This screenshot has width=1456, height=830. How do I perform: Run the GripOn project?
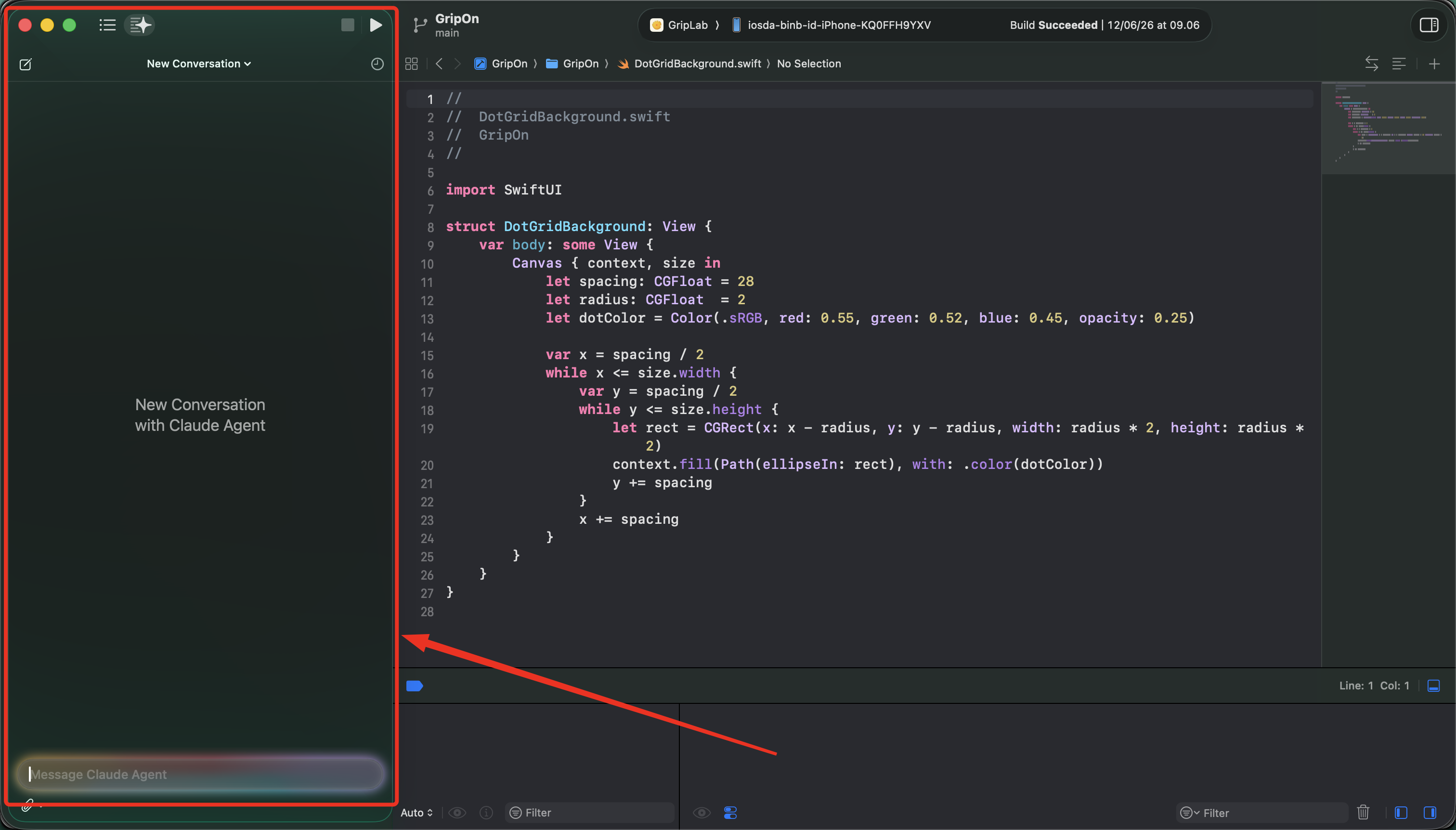tap(376, 25)
